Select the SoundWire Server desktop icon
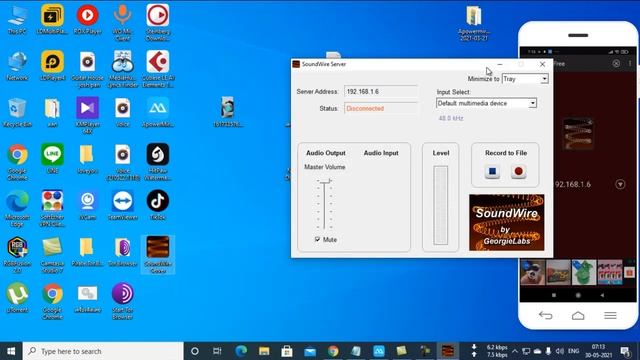This screenshot has width=640, height=360. click(x=158, y=255)
